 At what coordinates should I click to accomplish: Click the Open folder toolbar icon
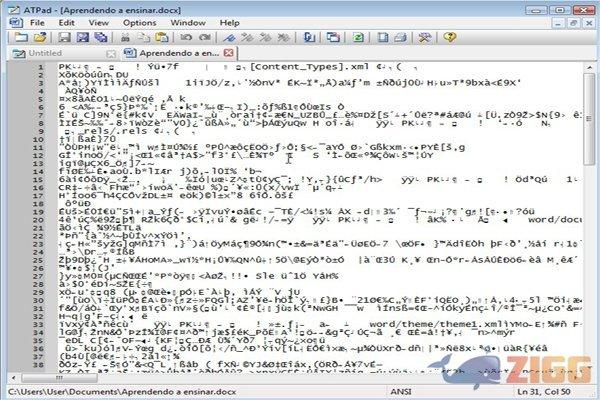[x=41, y=37]
